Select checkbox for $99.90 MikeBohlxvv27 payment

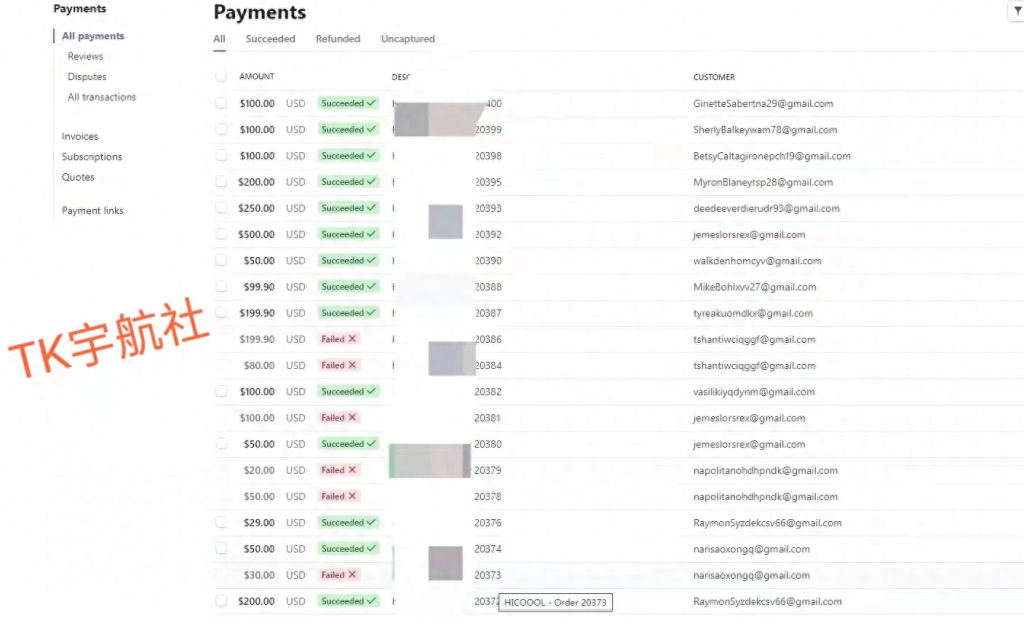tap(221, 287)
